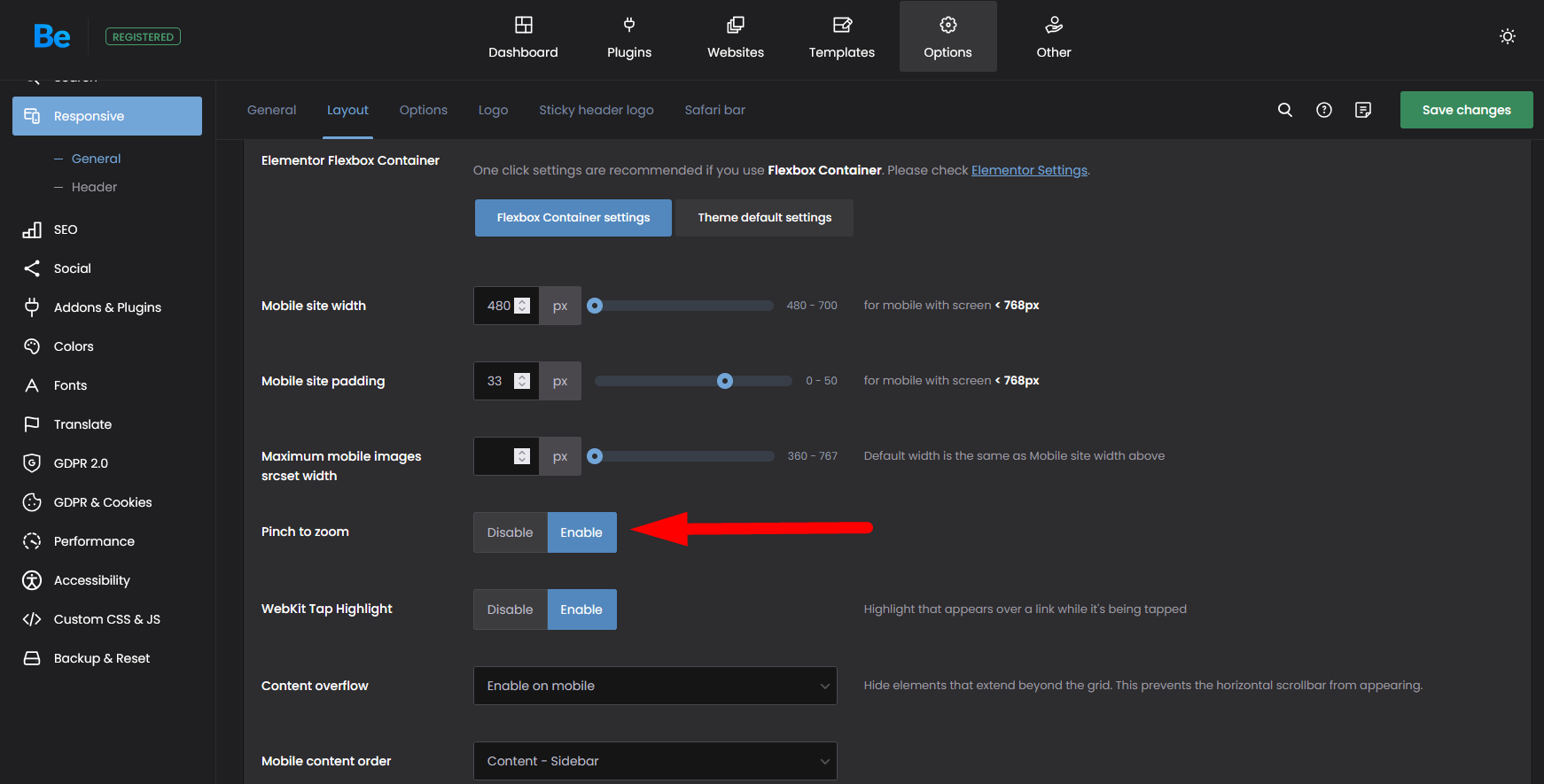Click the search magnifier icon in toolbar
The width and height of the screenshot is (1544, 784).
click(x=1284, y=110)
